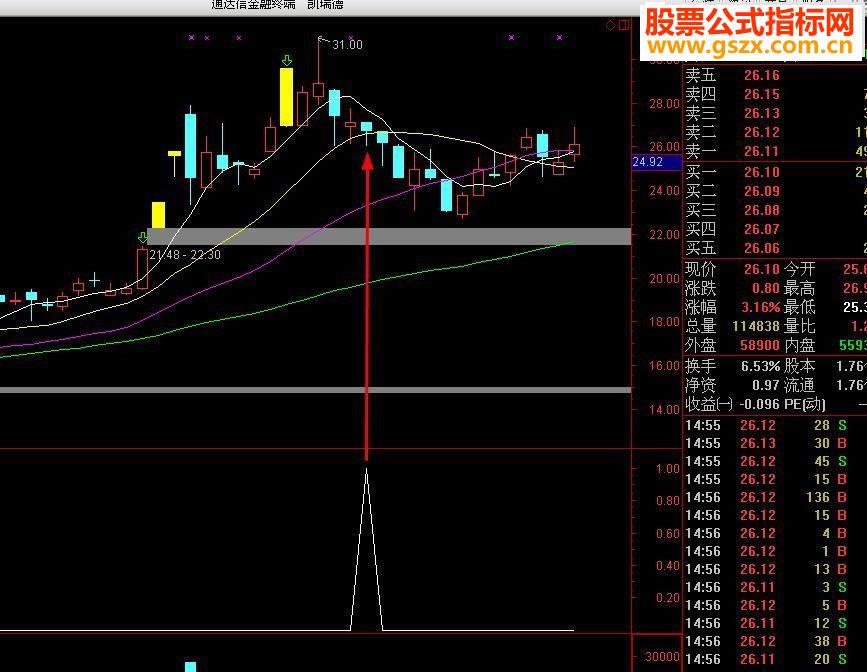
Task: Select the 涨幅 value 3.16%
Action: pos(760,307)
